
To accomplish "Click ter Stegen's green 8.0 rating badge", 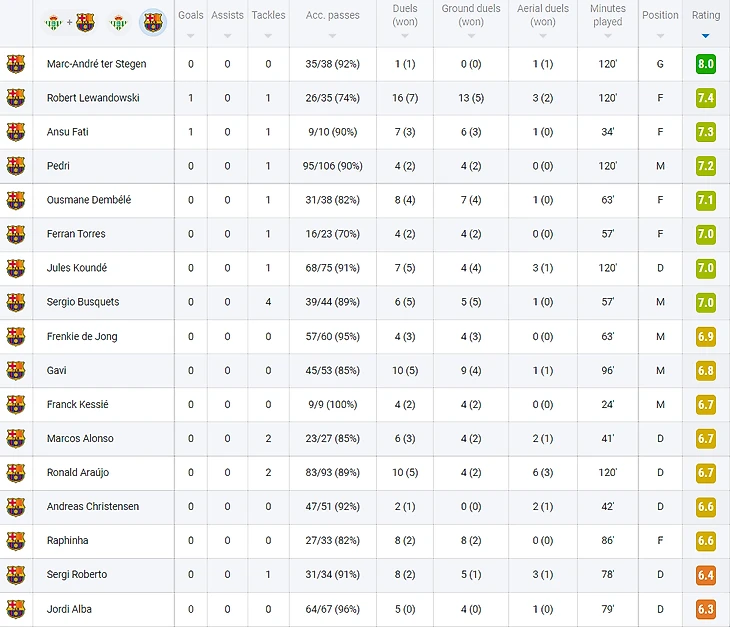I will [x=705, y=64].
